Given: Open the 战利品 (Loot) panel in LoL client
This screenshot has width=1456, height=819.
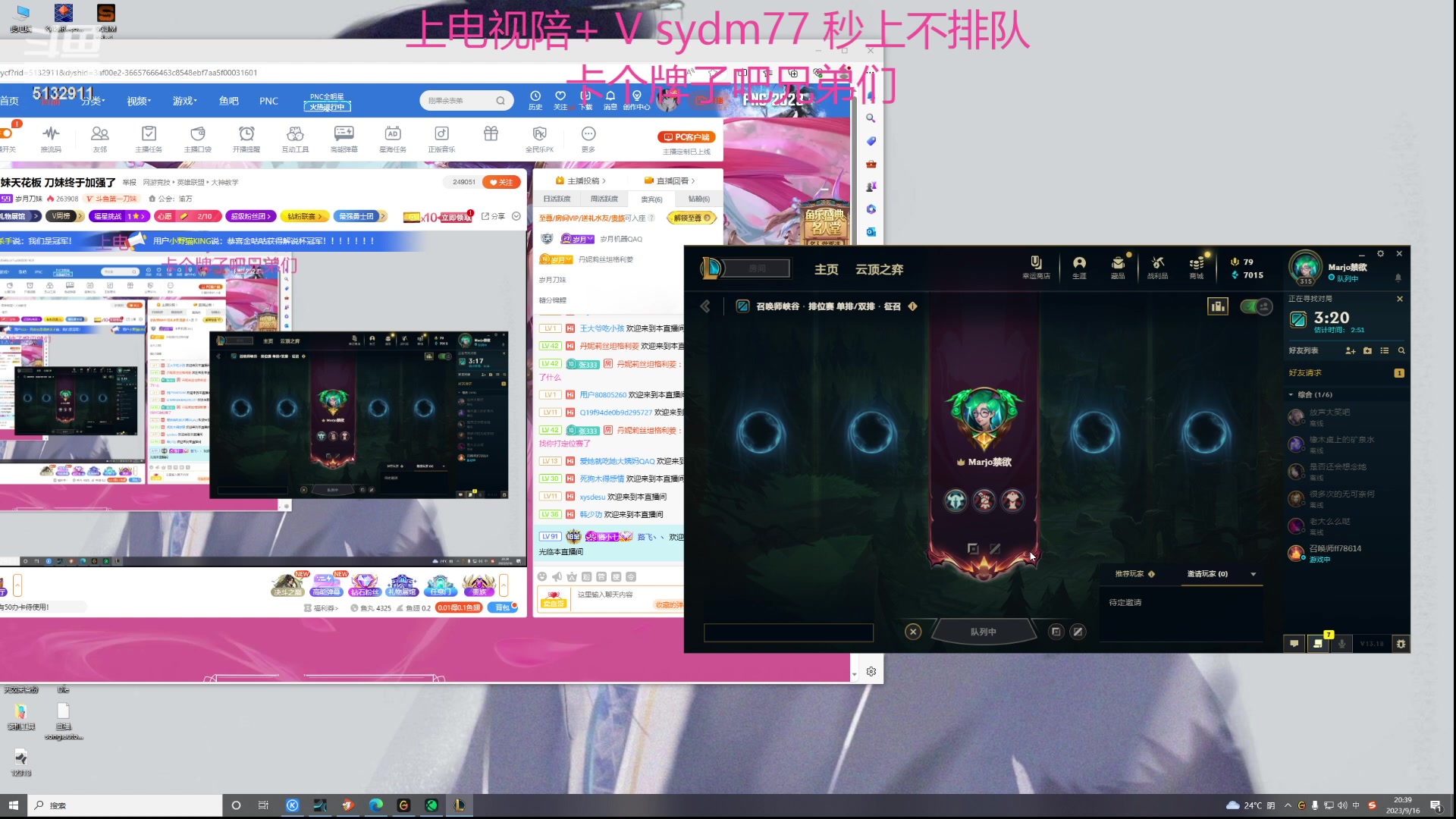Looking at the screenshot, I should pyautogui.click(x=1158, y=268).
